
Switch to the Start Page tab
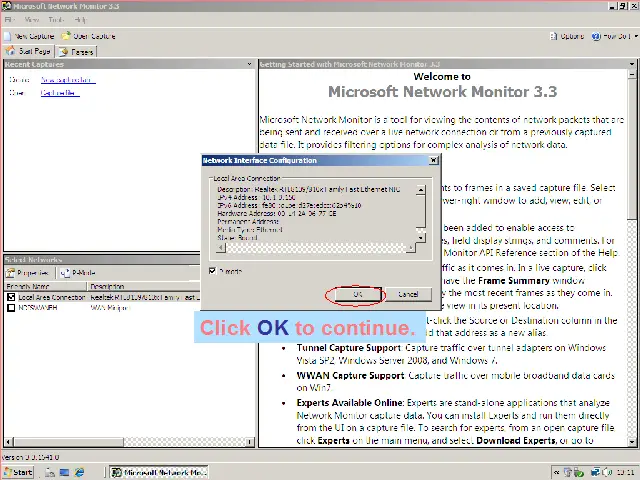pyautogui.click(x=28, y=51)
